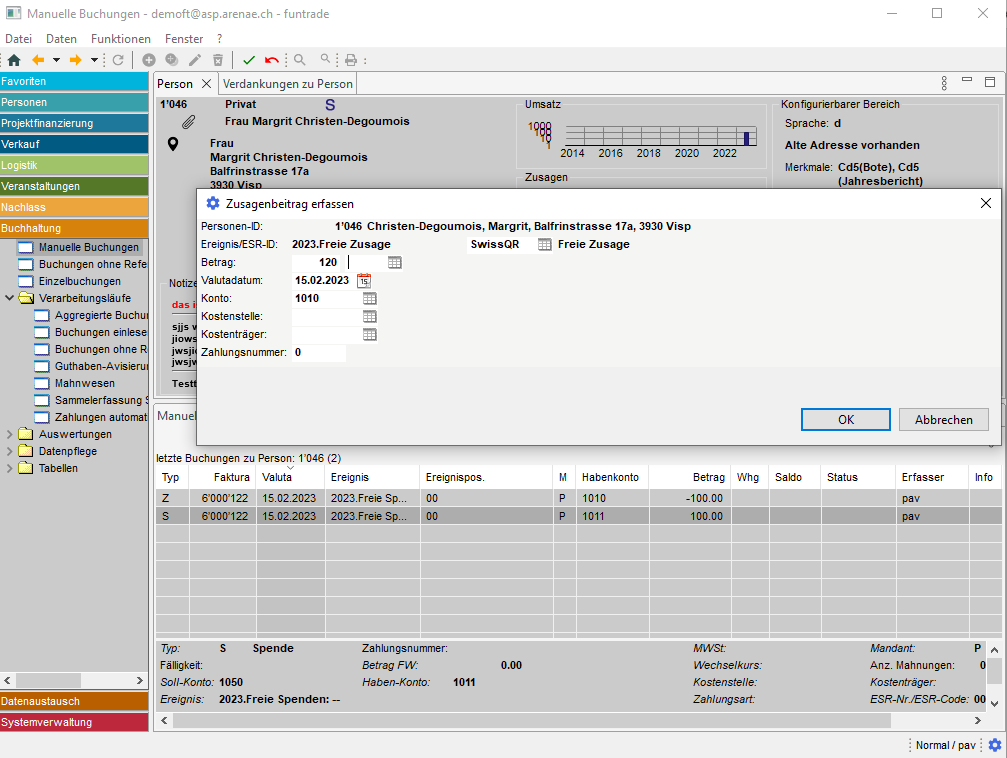The height and width of the screenshot is (758, 1007).
Task: Open the Funktionen menu
Action: 120,38
